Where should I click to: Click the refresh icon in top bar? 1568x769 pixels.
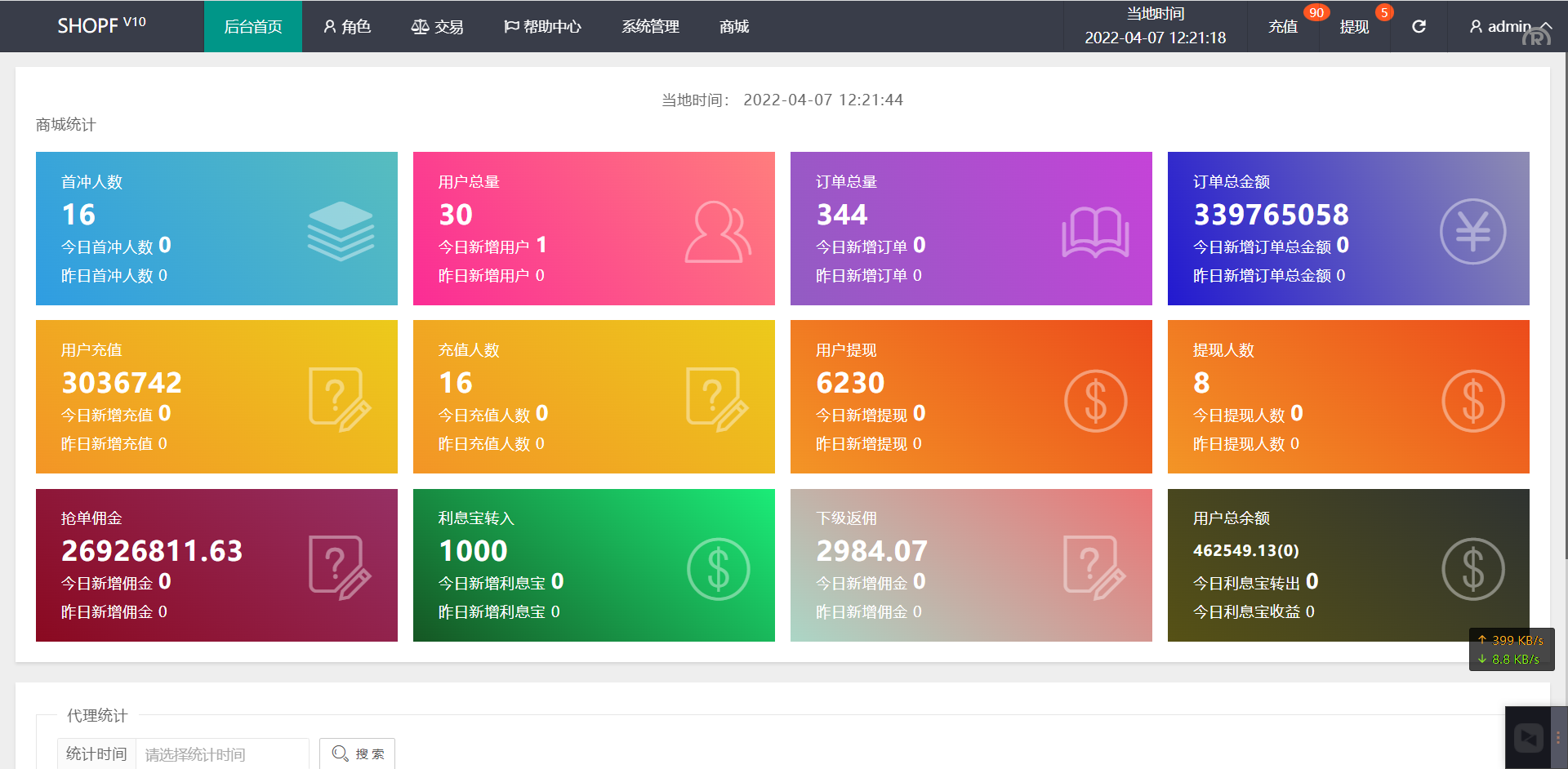point(1419,26)
